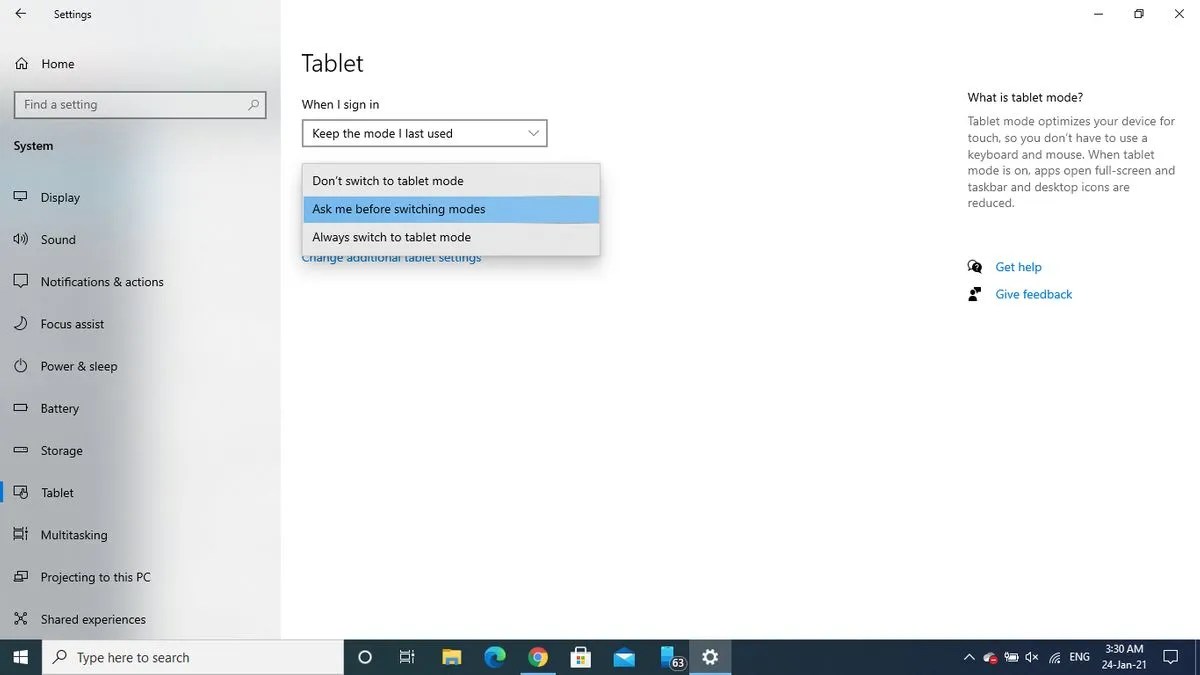
Task: Select Sound from the System sidebar
Action: click(x=57, y=239)
